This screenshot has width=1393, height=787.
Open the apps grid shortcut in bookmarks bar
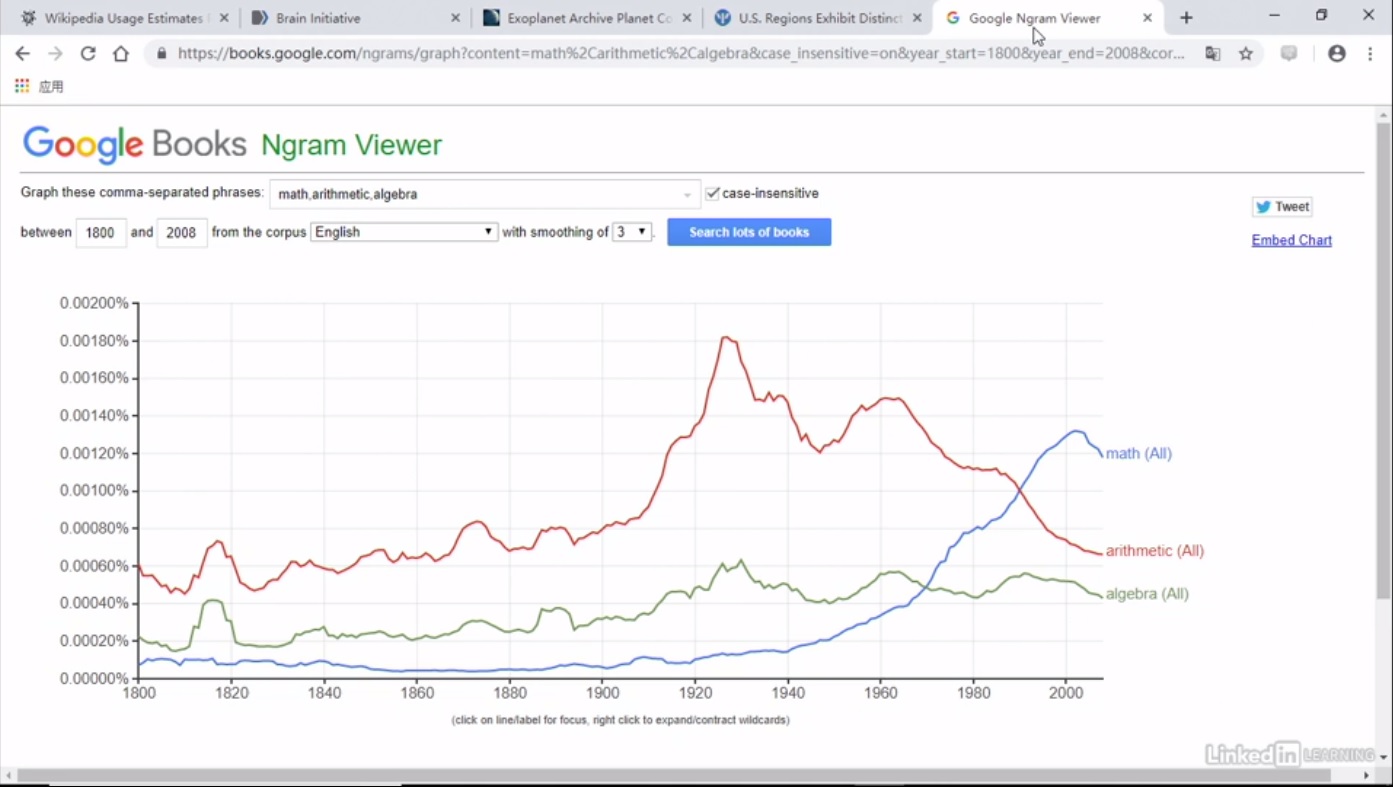click(x=22, y=87)
